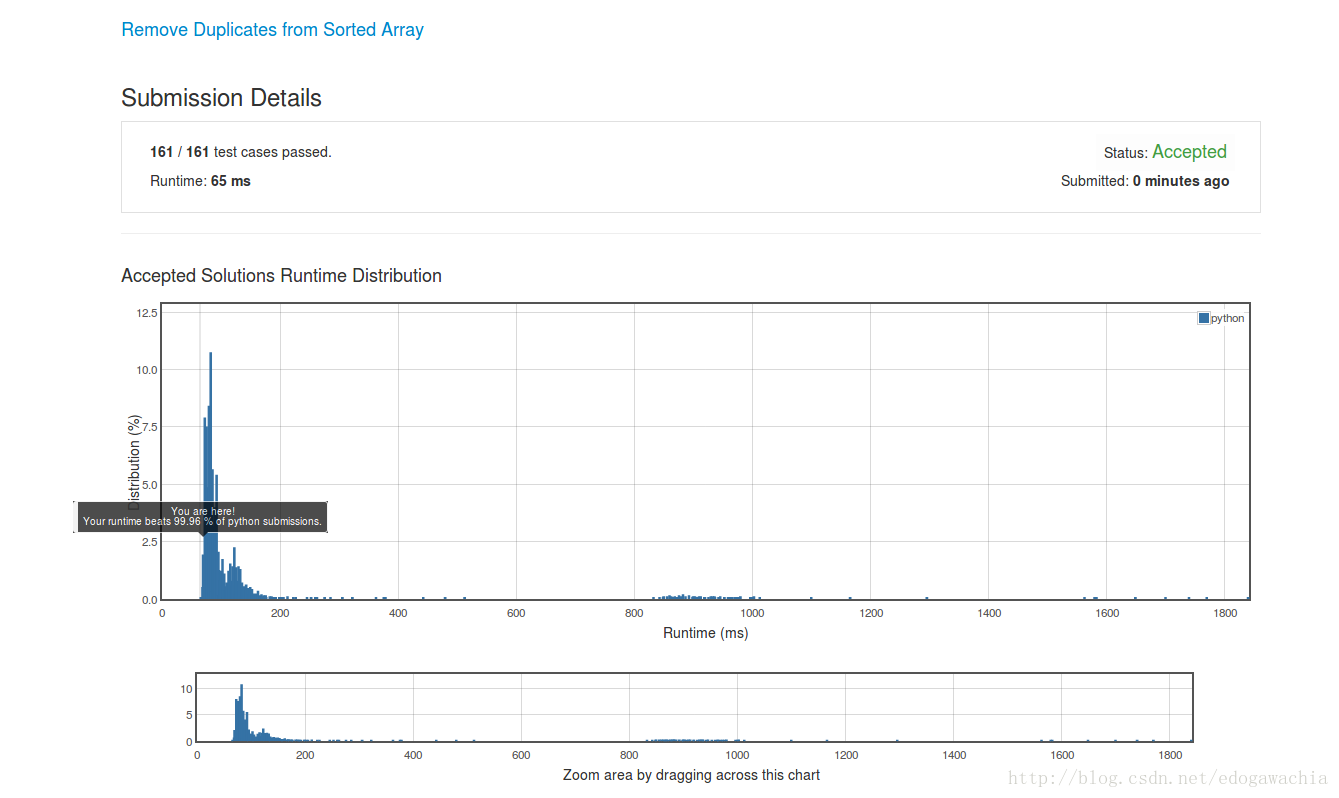Click the Submission Details heading

[221, 98]
